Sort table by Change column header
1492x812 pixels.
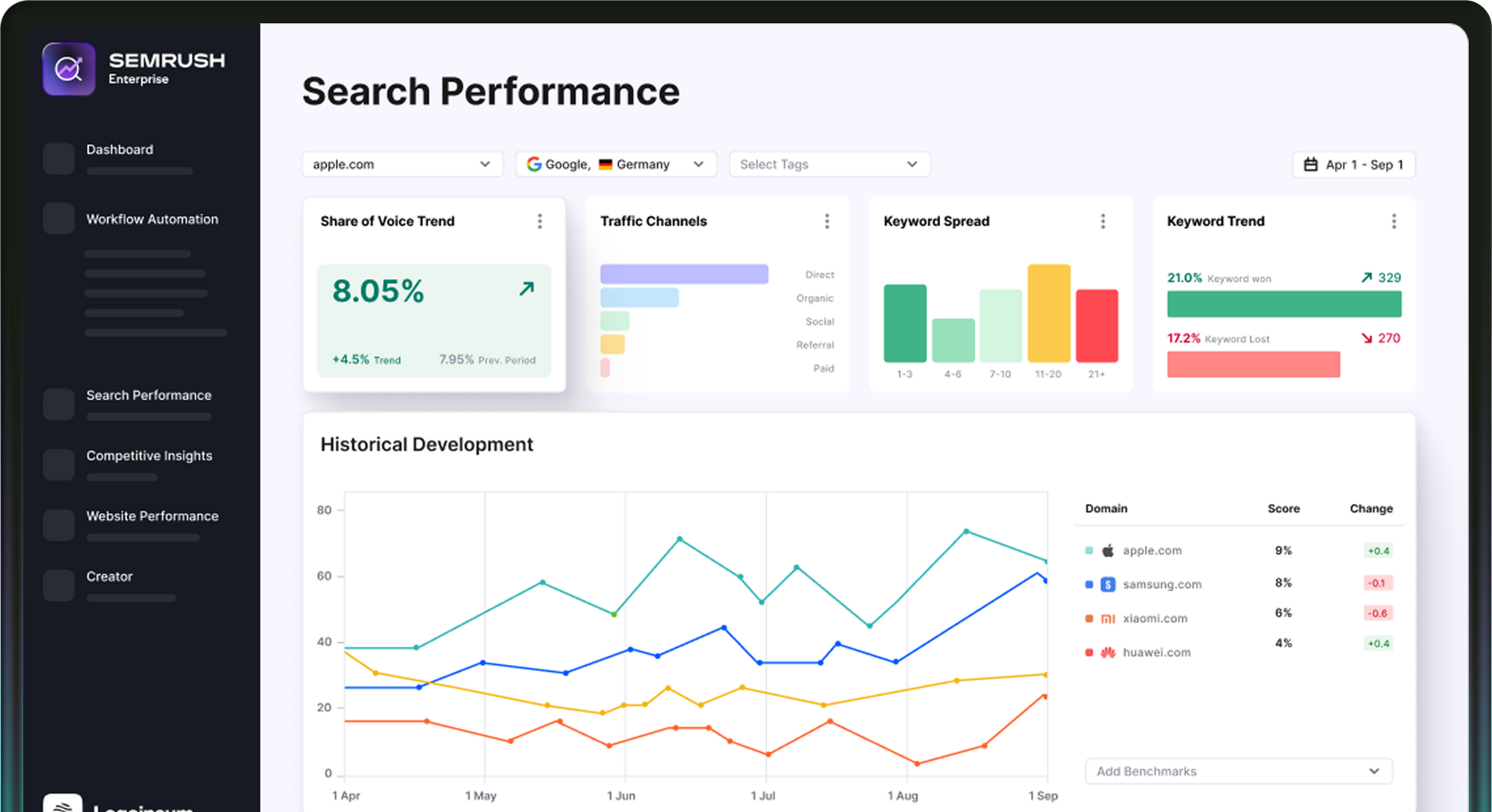[1371, 509]
